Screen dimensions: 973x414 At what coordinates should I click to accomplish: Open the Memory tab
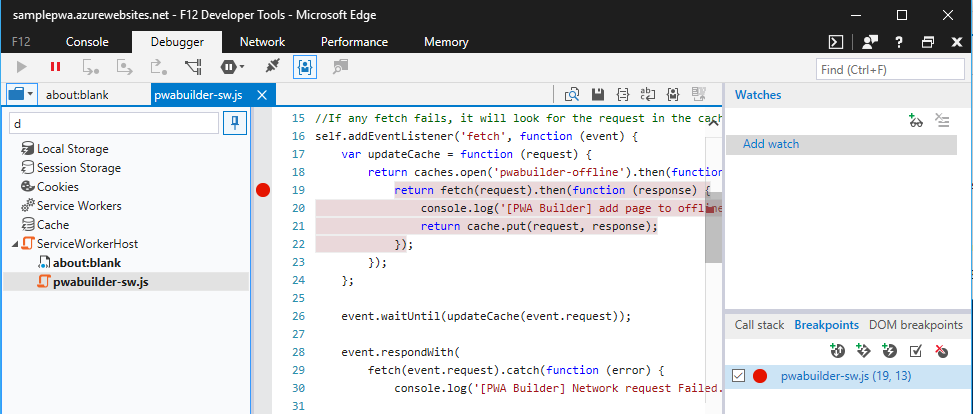(446, 42)
